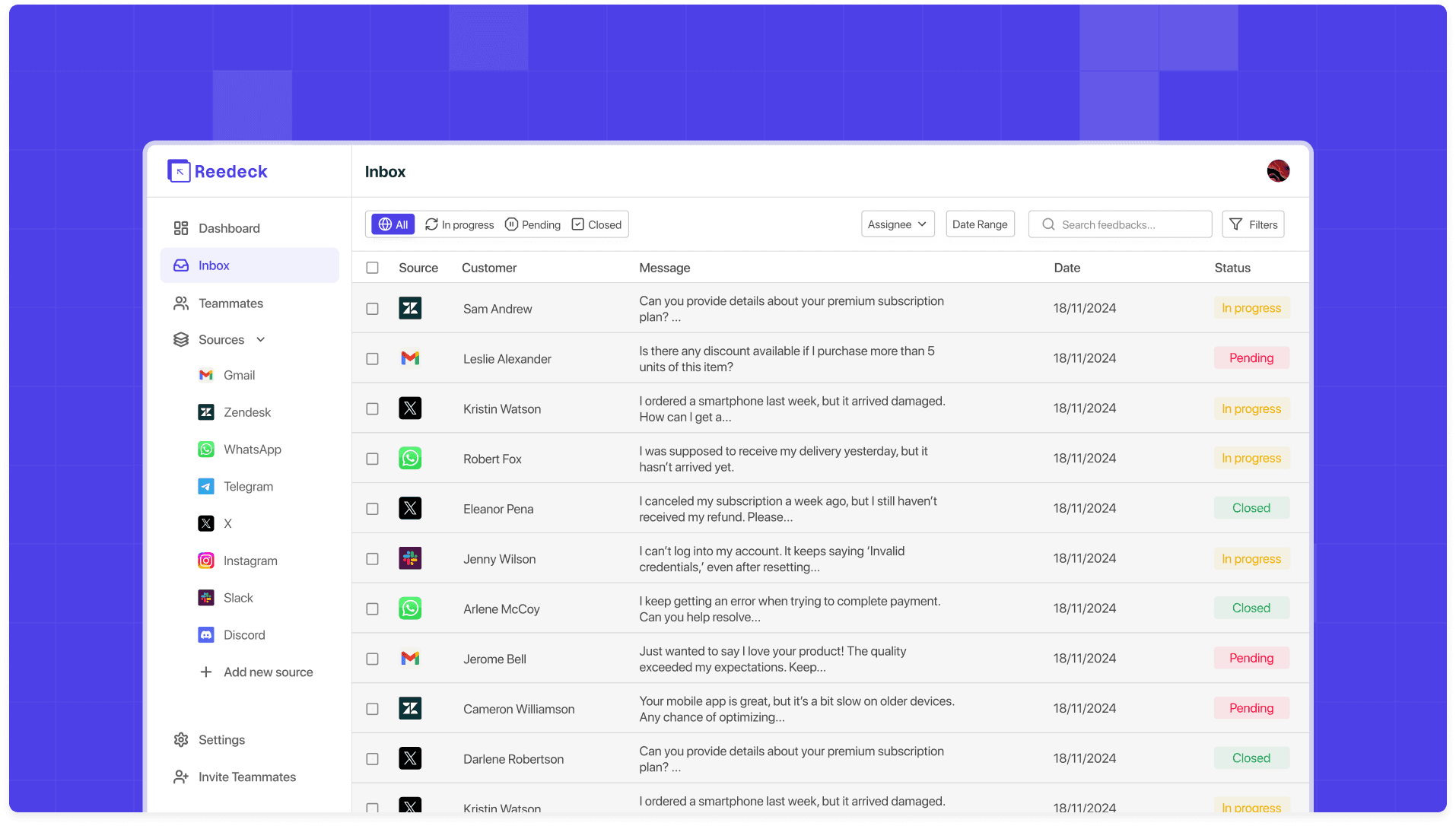Click the Slack source icon
This screenshot has height=826, width=1456.
pyautogui.click(x=205, y=598)
